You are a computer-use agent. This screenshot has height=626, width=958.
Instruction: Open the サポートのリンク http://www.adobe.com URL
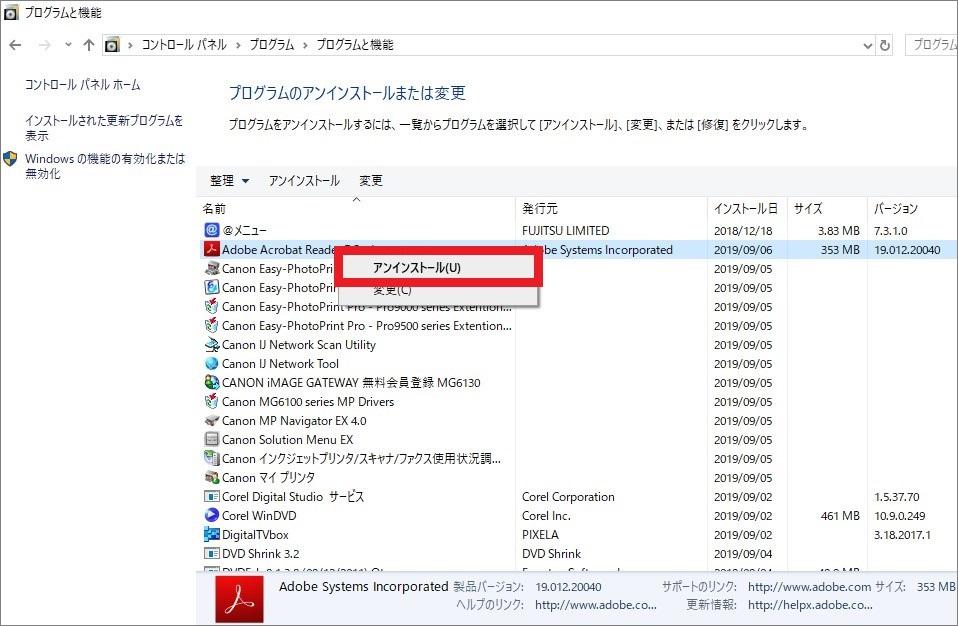click(x=810, y=587)
